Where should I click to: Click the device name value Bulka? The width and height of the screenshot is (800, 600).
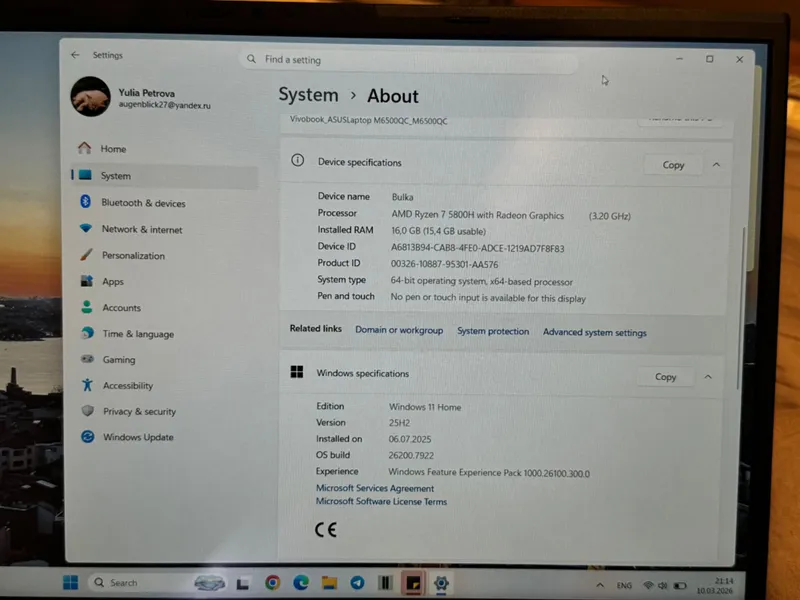(x=403, y=197)
